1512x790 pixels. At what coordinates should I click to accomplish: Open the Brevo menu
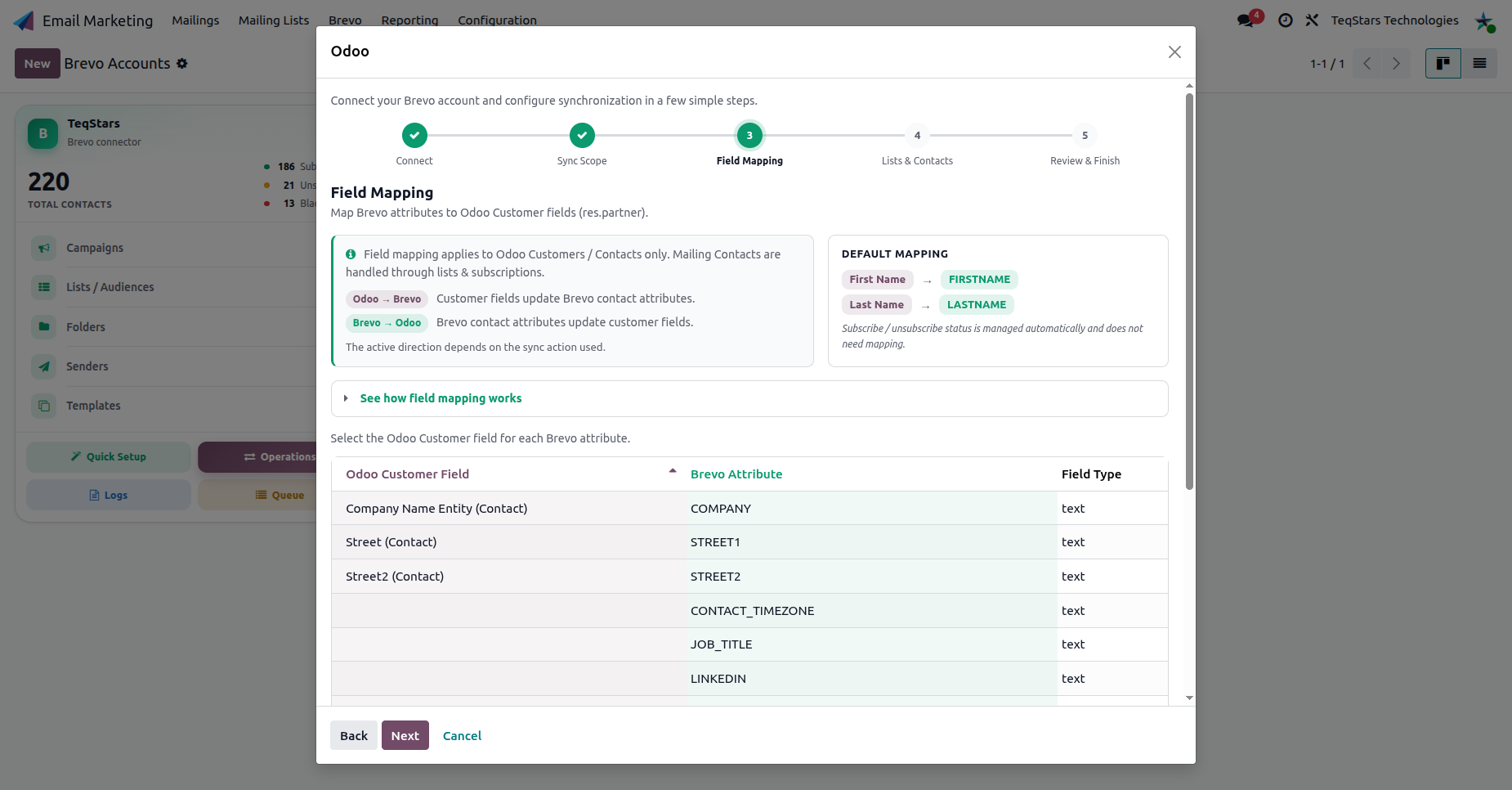pos(345,20)
